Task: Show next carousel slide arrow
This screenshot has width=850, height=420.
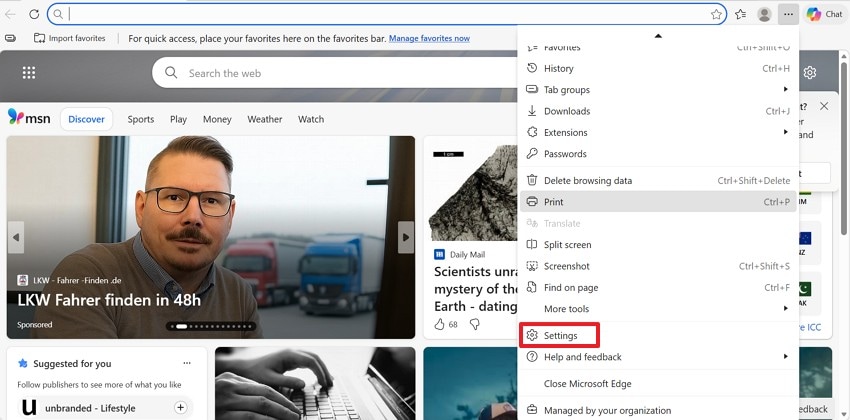Action: 405,237
